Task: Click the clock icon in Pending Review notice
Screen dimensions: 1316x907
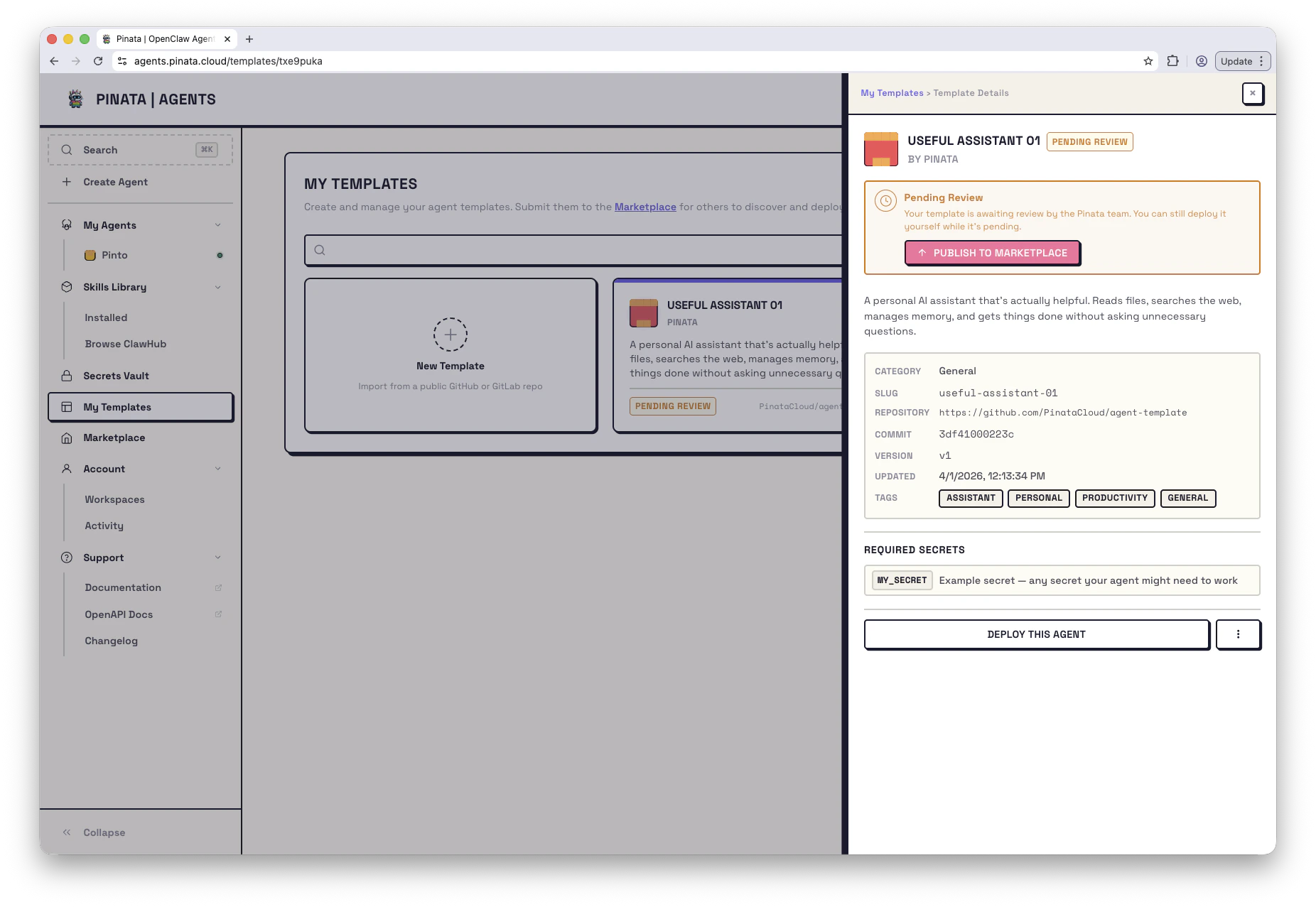Action: click(x=885, y=201)
